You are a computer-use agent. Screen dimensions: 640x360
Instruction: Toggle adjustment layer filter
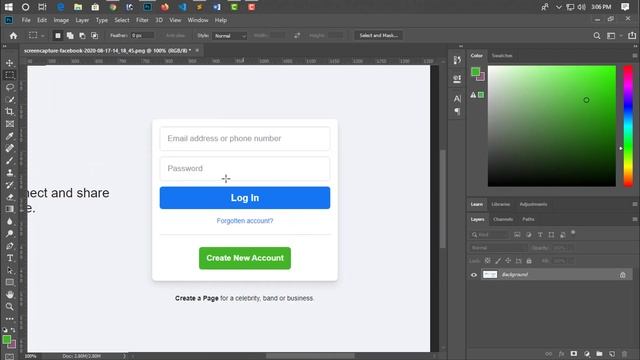tap(529, 235)
